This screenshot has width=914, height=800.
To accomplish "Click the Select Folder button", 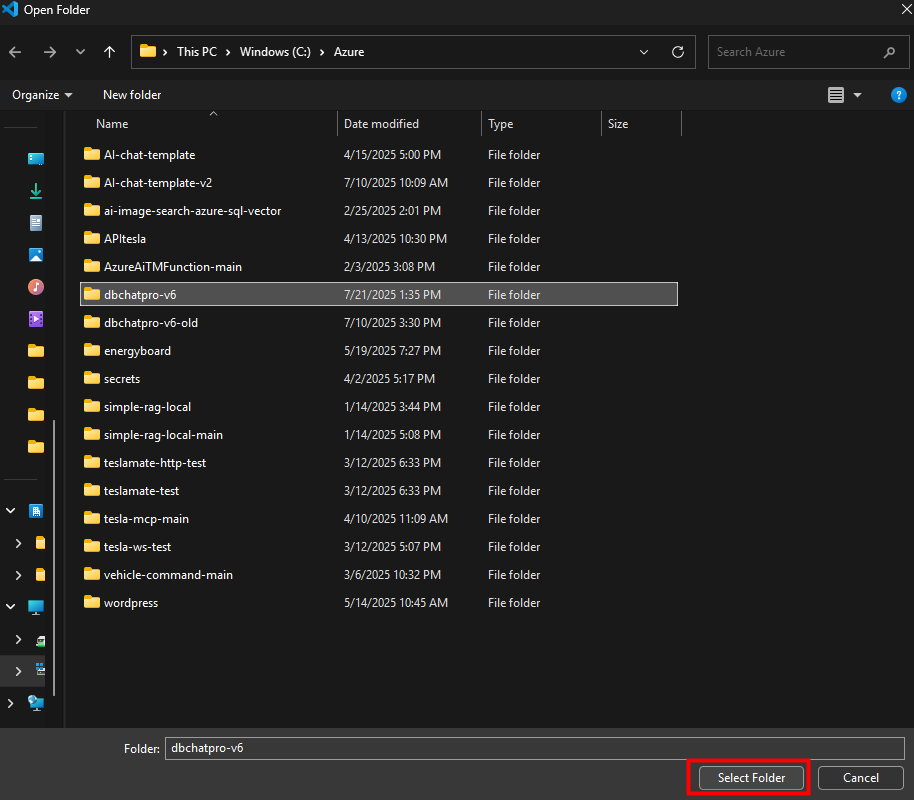I will 751,778.
